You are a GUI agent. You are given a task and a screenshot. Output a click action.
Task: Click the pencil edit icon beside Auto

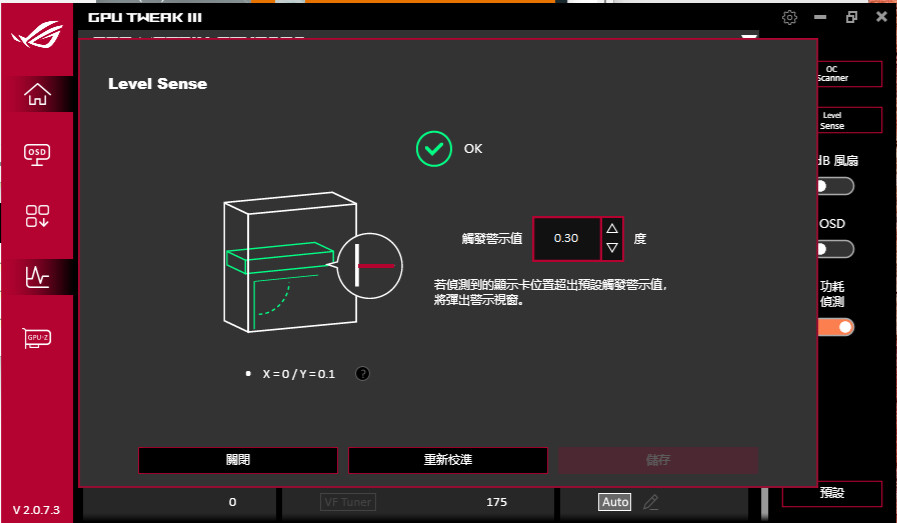coord(651,502)
